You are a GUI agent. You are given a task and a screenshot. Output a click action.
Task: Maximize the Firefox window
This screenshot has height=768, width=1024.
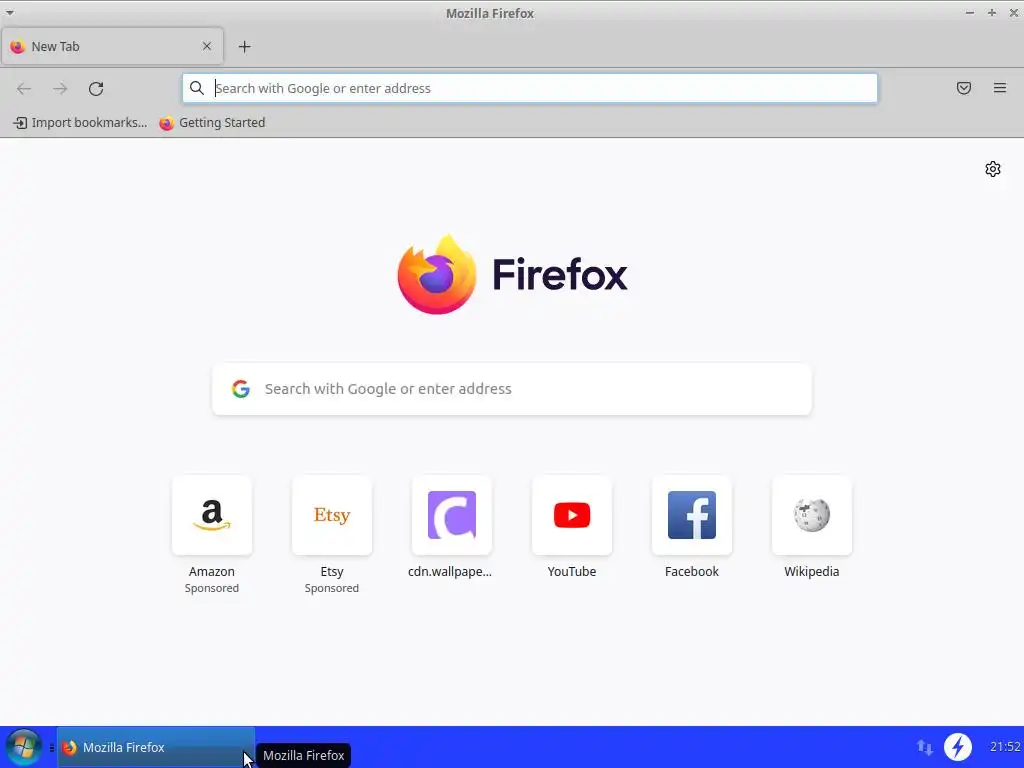992,13
